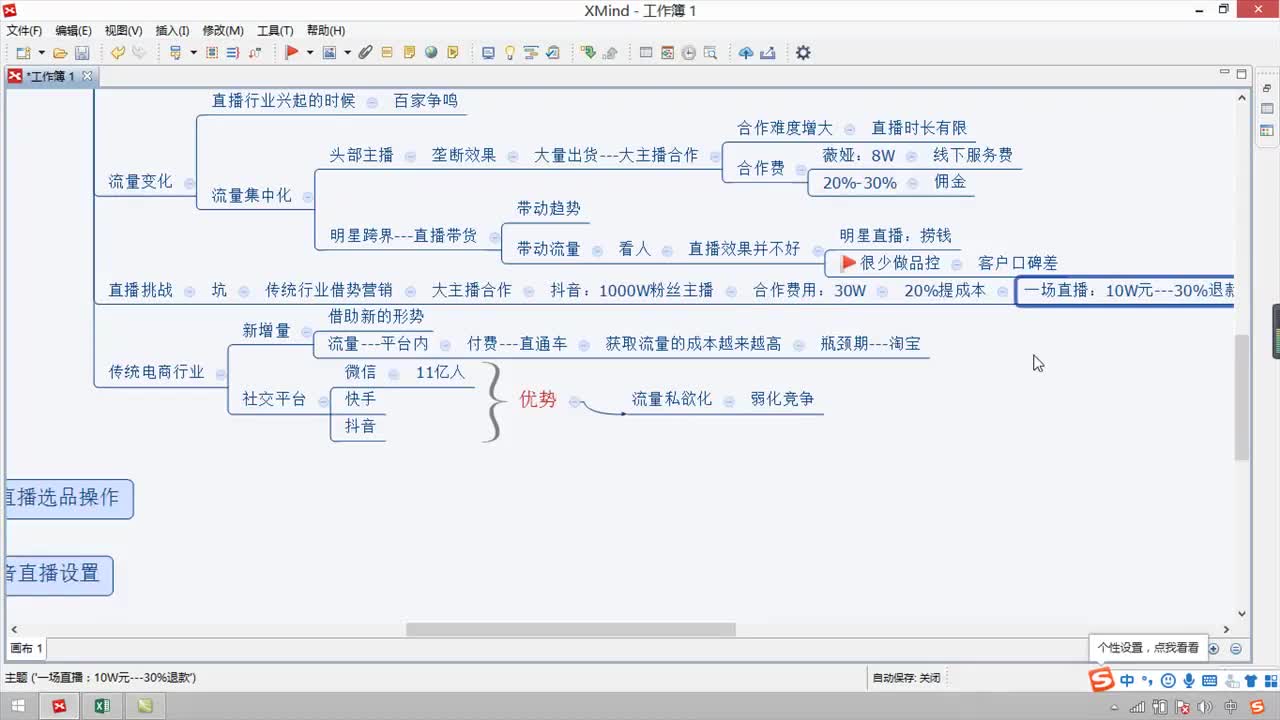The width and height of the screenshot is (1280, 720).
Task: Open revision history clock icon
Action: 688,52
